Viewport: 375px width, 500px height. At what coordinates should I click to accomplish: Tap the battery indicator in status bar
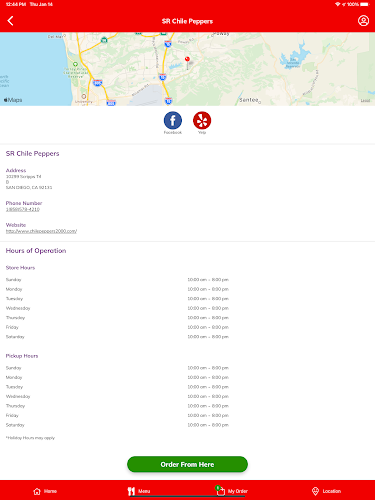pos(365,4)
